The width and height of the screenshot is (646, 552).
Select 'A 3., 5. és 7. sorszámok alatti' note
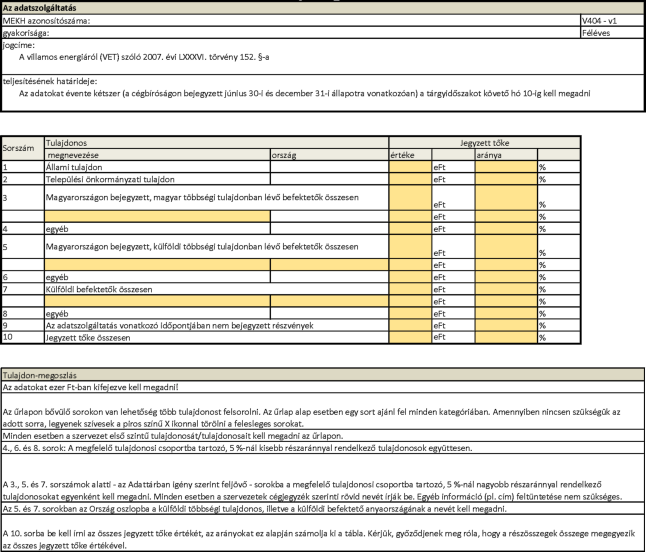pyautogui.click(x=322, y=478)
